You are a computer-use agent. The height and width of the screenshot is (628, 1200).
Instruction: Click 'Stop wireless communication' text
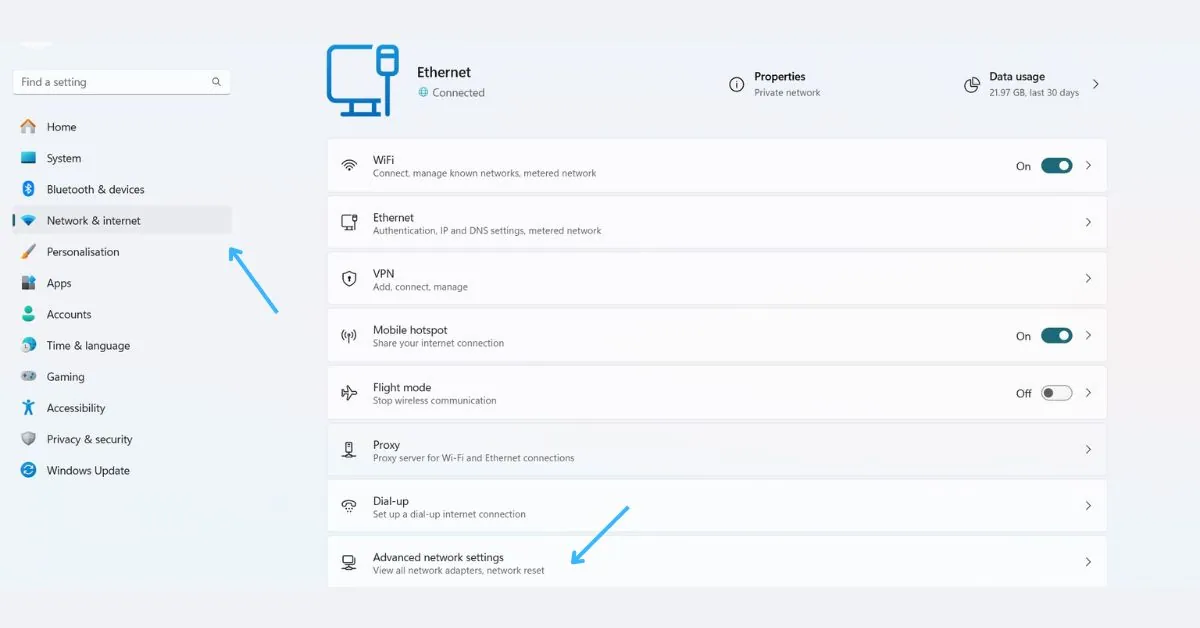point(435,400)
